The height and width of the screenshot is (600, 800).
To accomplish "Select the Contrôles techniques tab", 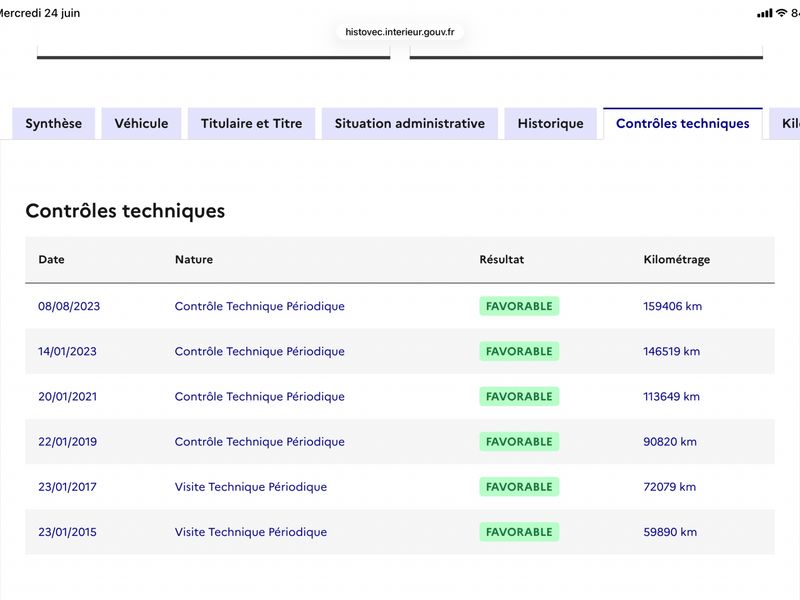I will coord(683,123).
